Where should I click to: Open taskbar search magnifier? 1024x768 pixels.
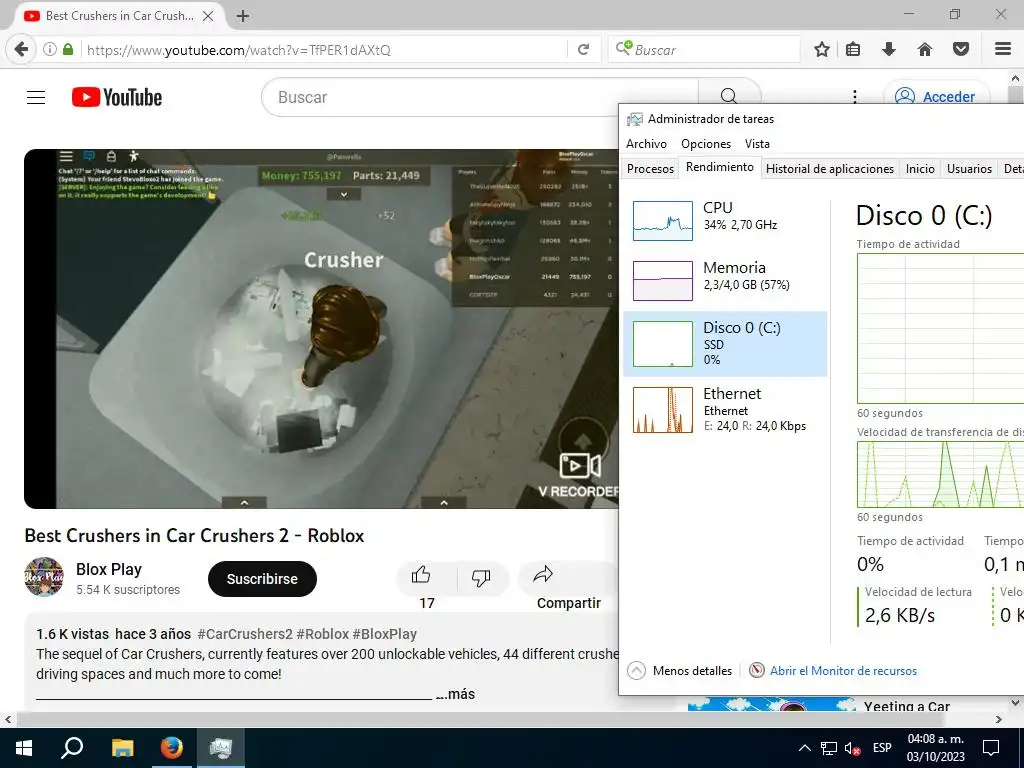tap(72, 748)
